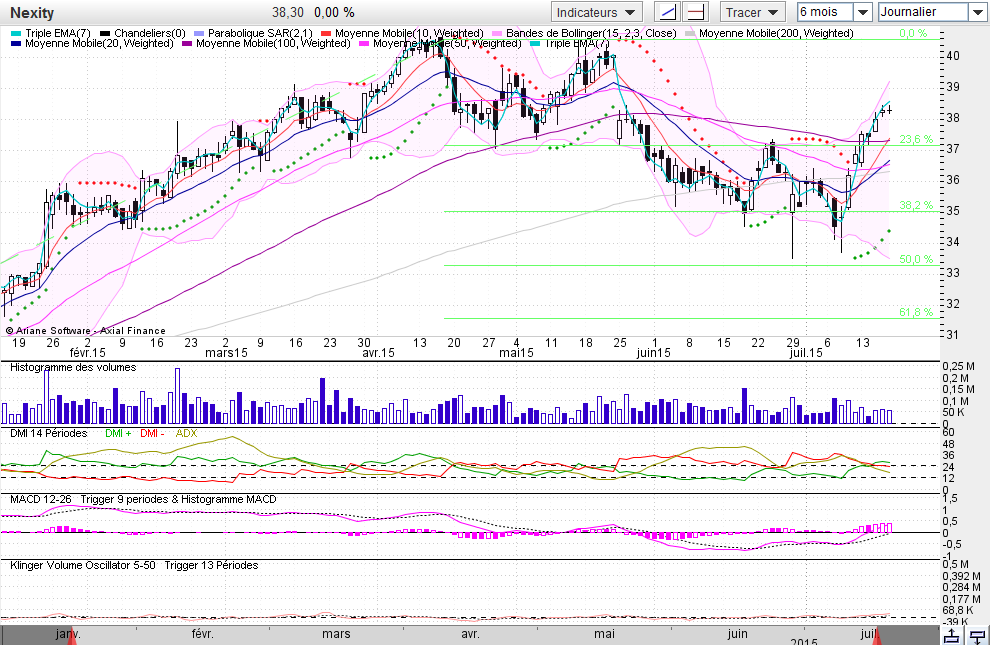
Task: Expand the 6 mois period combo box
Action: click(x=834, y=12)
